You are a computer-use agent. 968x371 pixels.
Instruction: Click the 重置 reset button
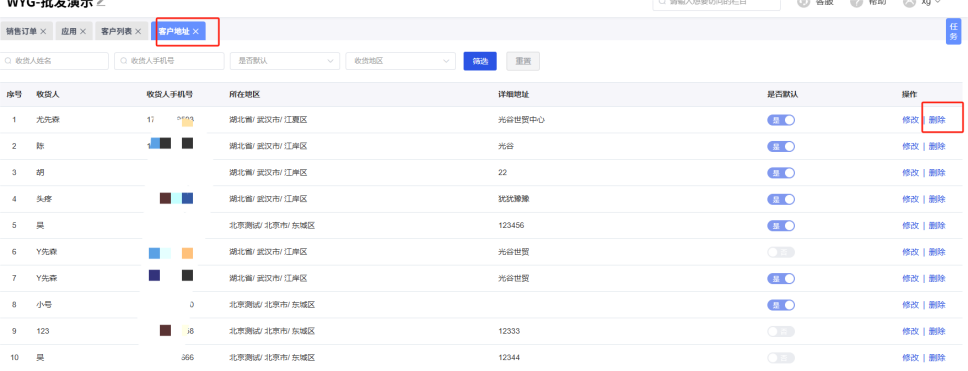click(523, 61)
